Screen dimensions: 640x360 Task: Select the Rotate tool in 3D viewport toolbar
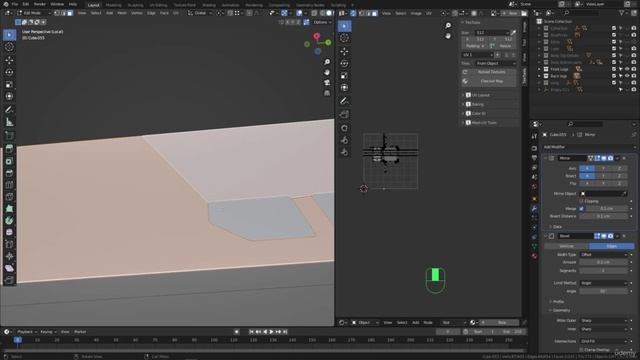pyautogui.click(x=9, y=72)
